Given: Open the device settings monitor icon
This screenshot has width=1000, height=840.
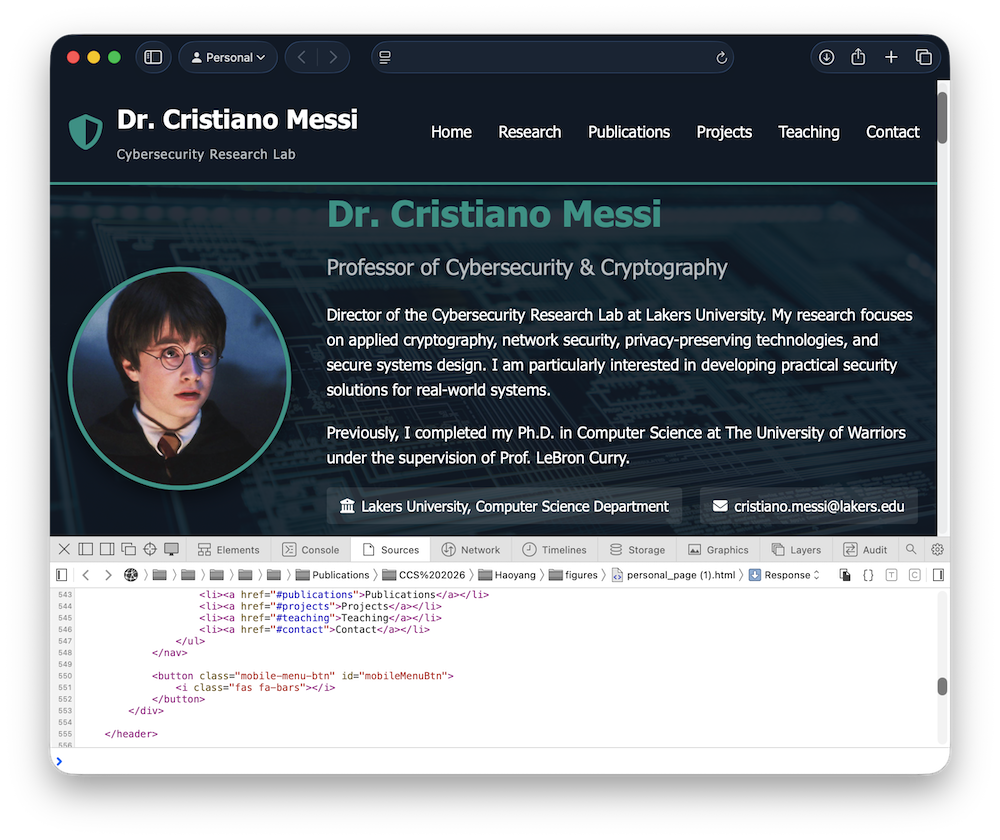Looking at the screenshot, I should (171, 549).
